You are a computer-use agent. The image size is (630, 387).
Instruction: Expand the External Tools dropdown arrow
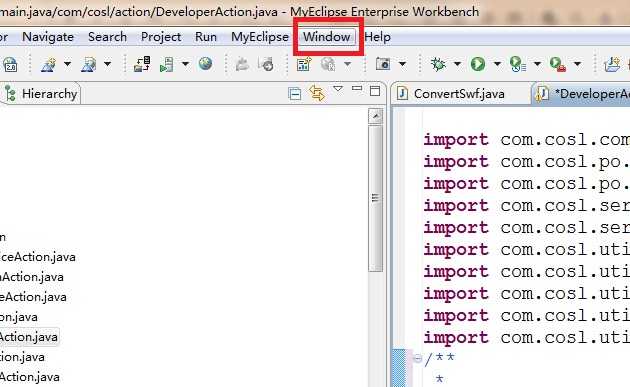577,64
